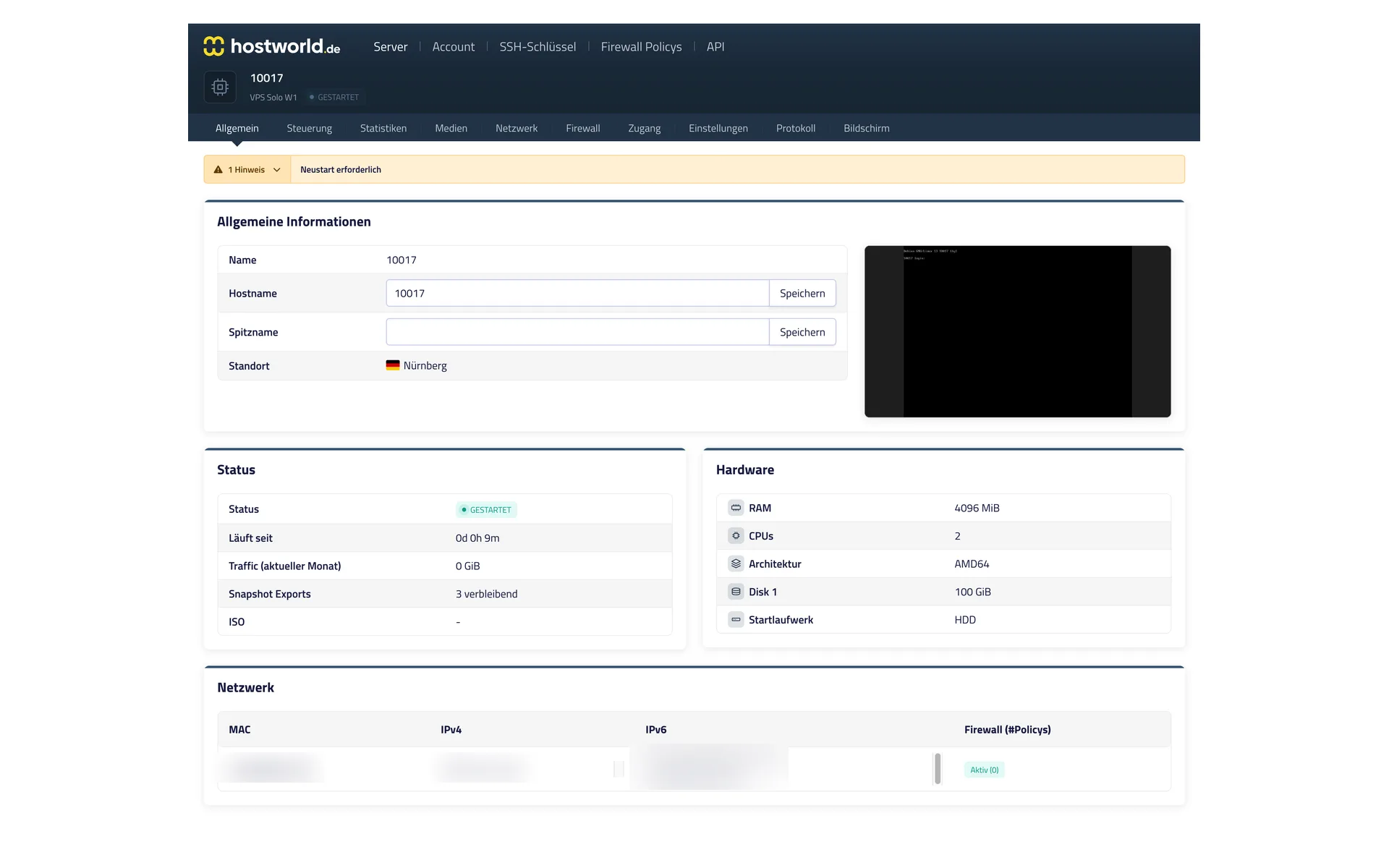This screenshot has width=1389, height=868.
Task: Click the Firewall (#Policys) column header
Action: pyautogui.click(x=1007, y=729)
